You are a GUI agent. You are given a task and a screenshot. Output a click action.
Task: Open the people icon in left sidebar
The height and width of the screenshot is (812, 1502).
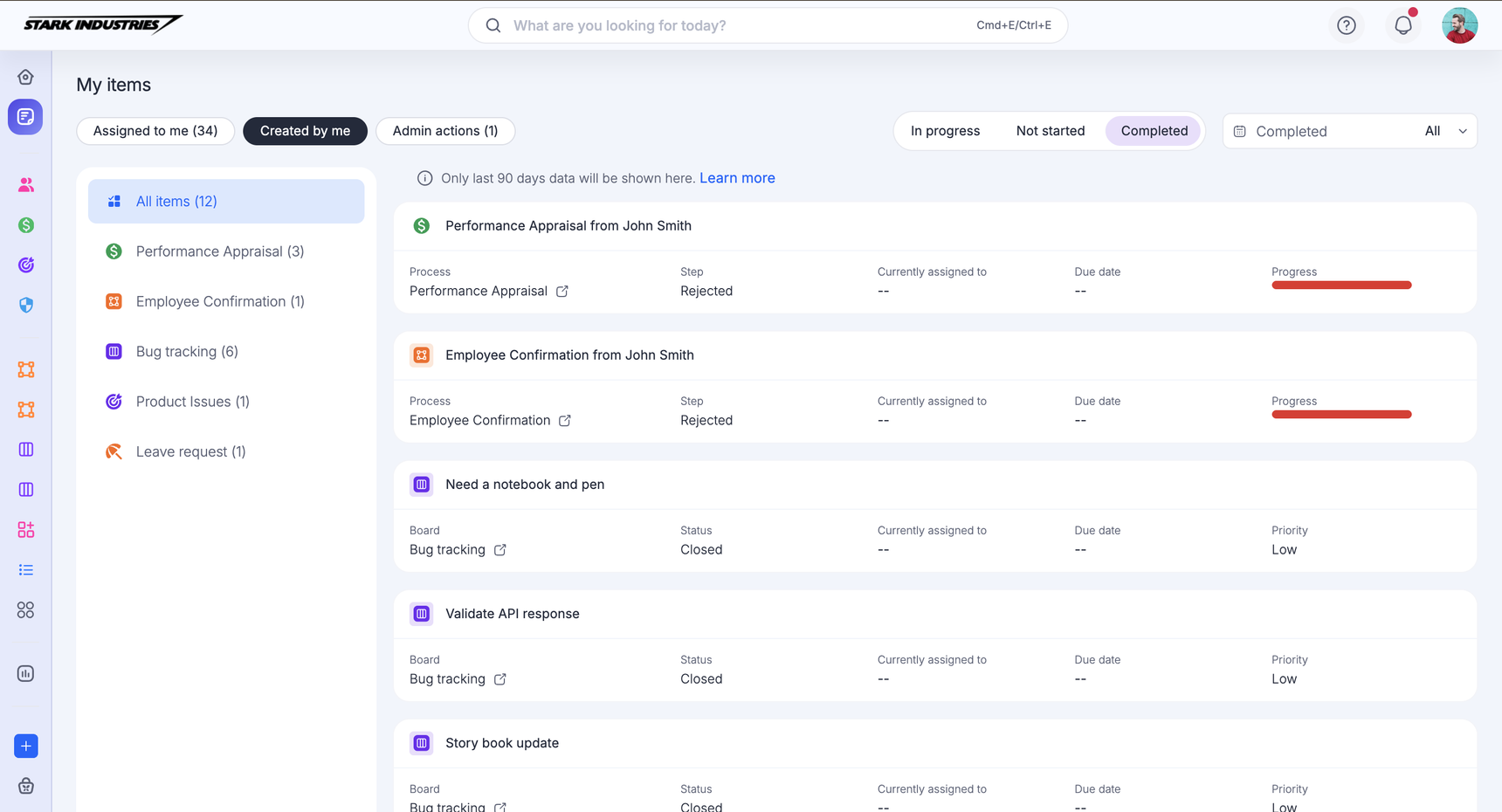(25, 185)
